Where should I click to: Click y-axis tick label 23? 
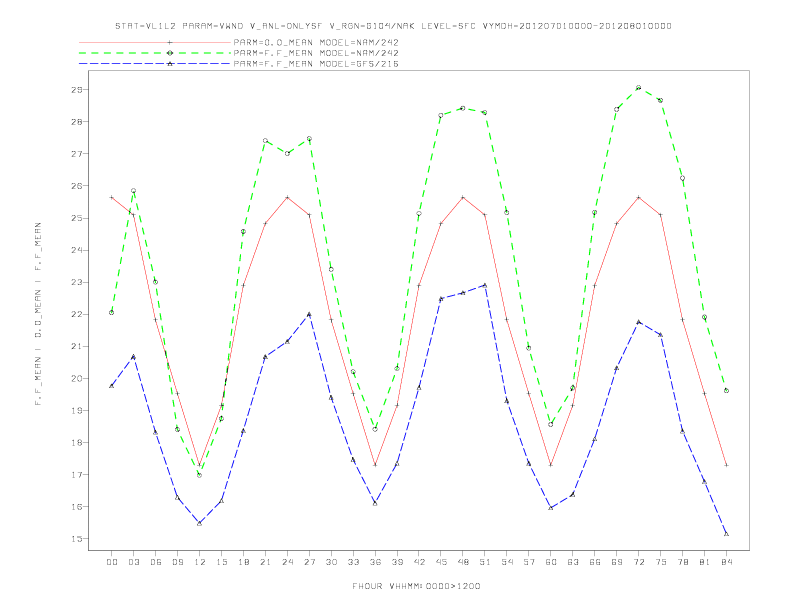[77, 282]
